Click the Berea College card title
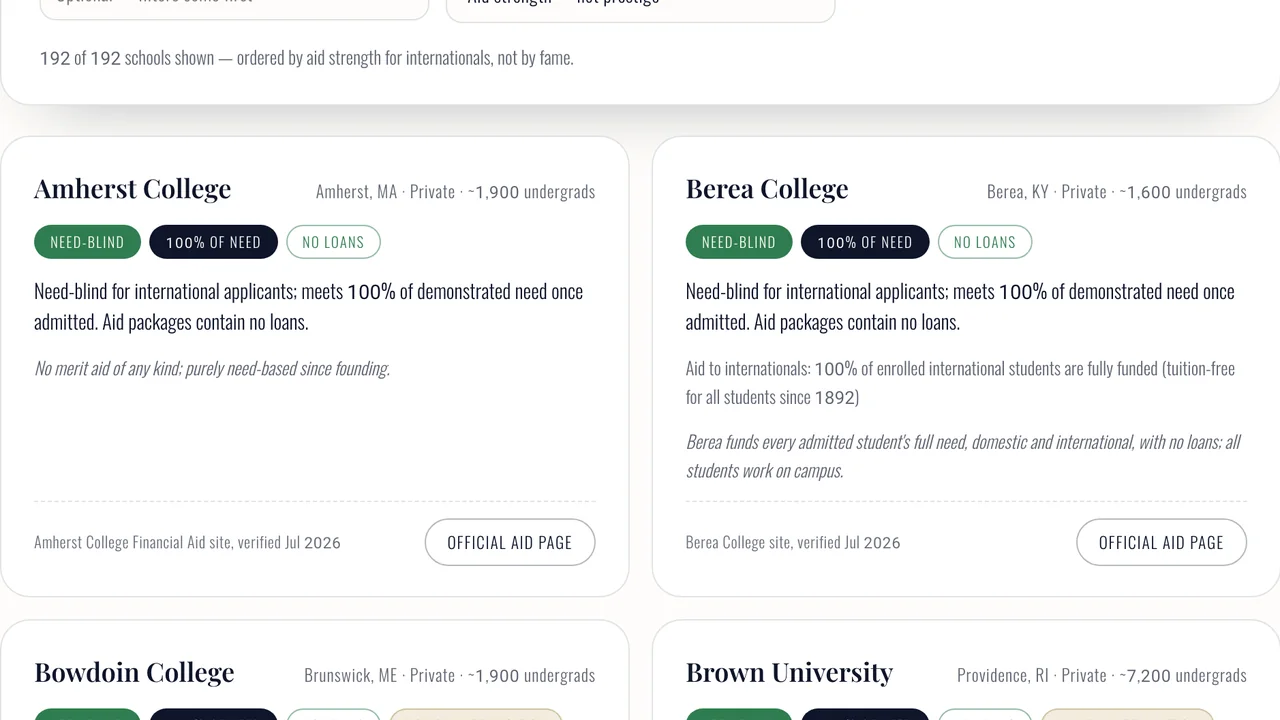The height and width of the screenshot is (720, 1280). [x=767, y=189]
